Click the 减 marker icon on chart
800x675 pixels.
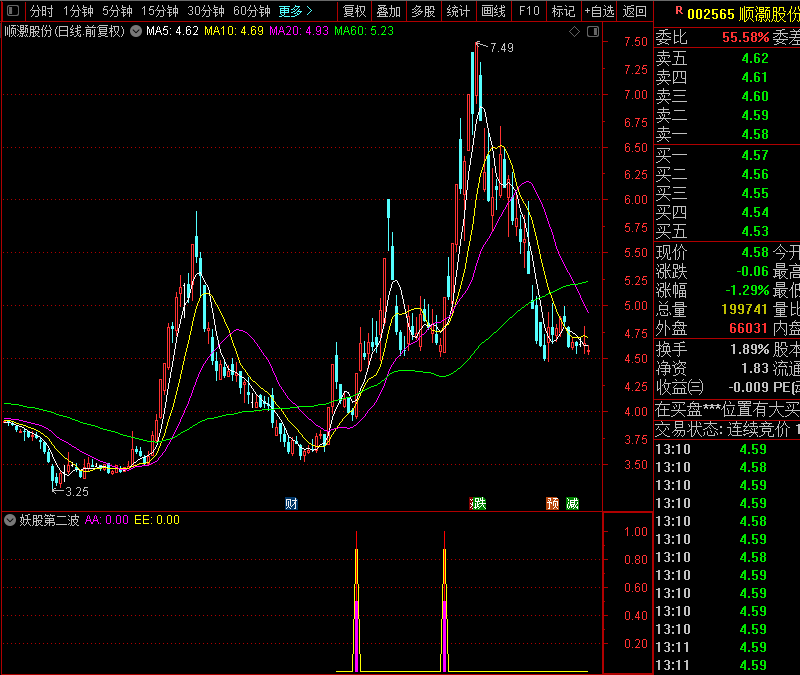coord(571,502)
